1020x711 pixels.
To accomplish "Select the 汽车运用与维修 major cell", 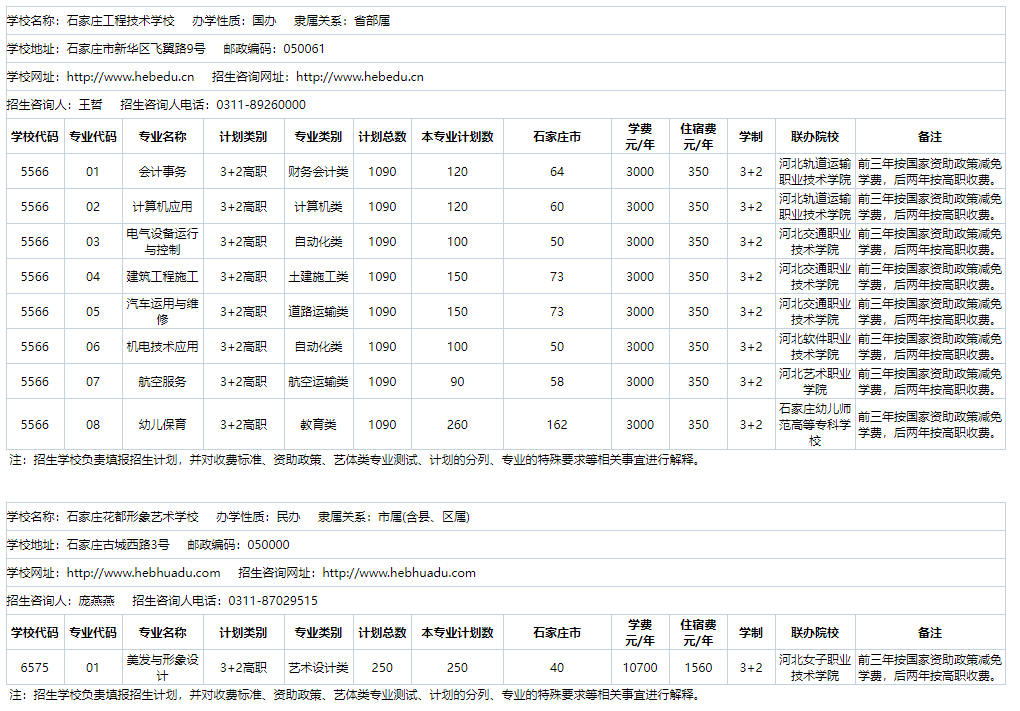I will click(x=162, y=312).
